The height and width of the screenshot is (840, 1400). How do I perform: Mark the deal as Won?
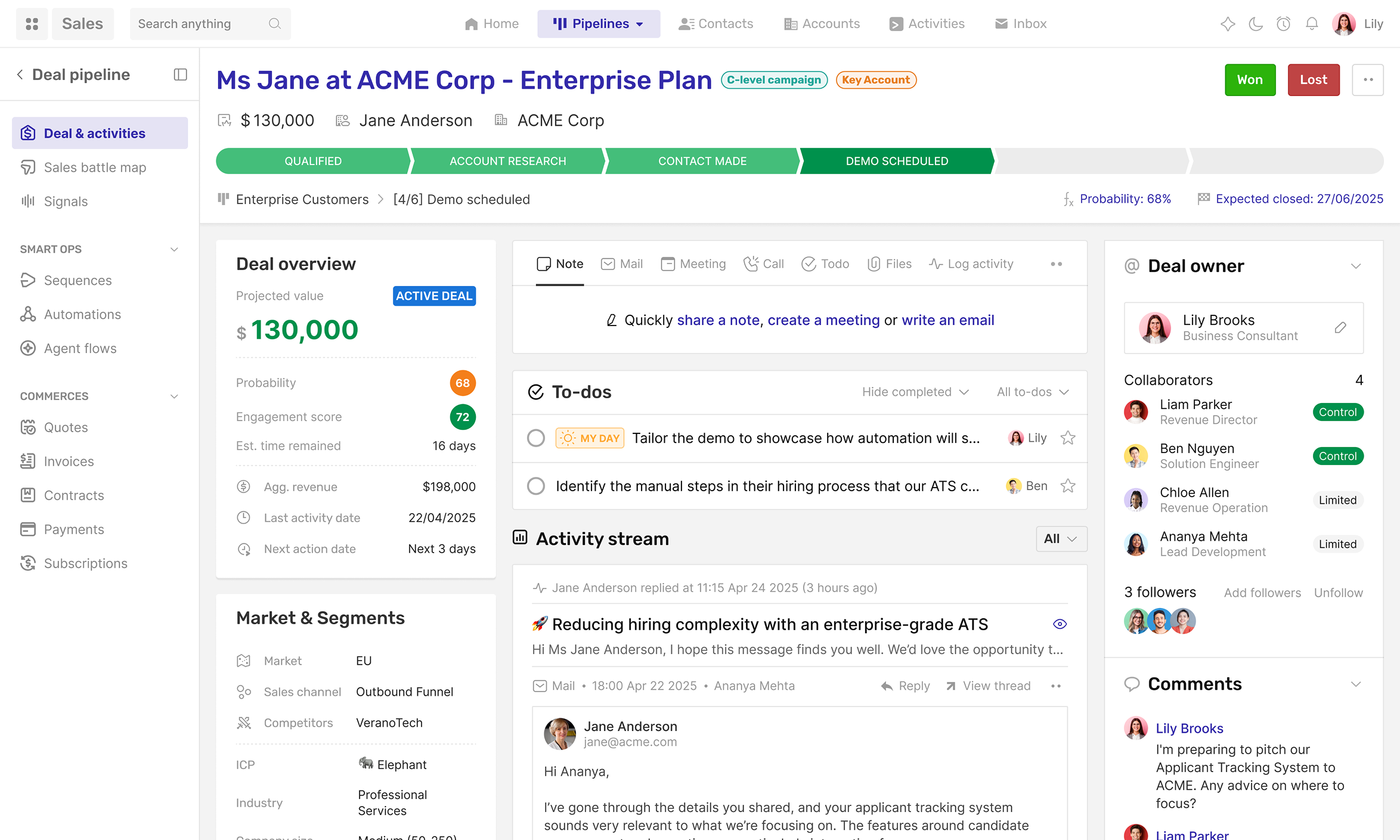1250,80
